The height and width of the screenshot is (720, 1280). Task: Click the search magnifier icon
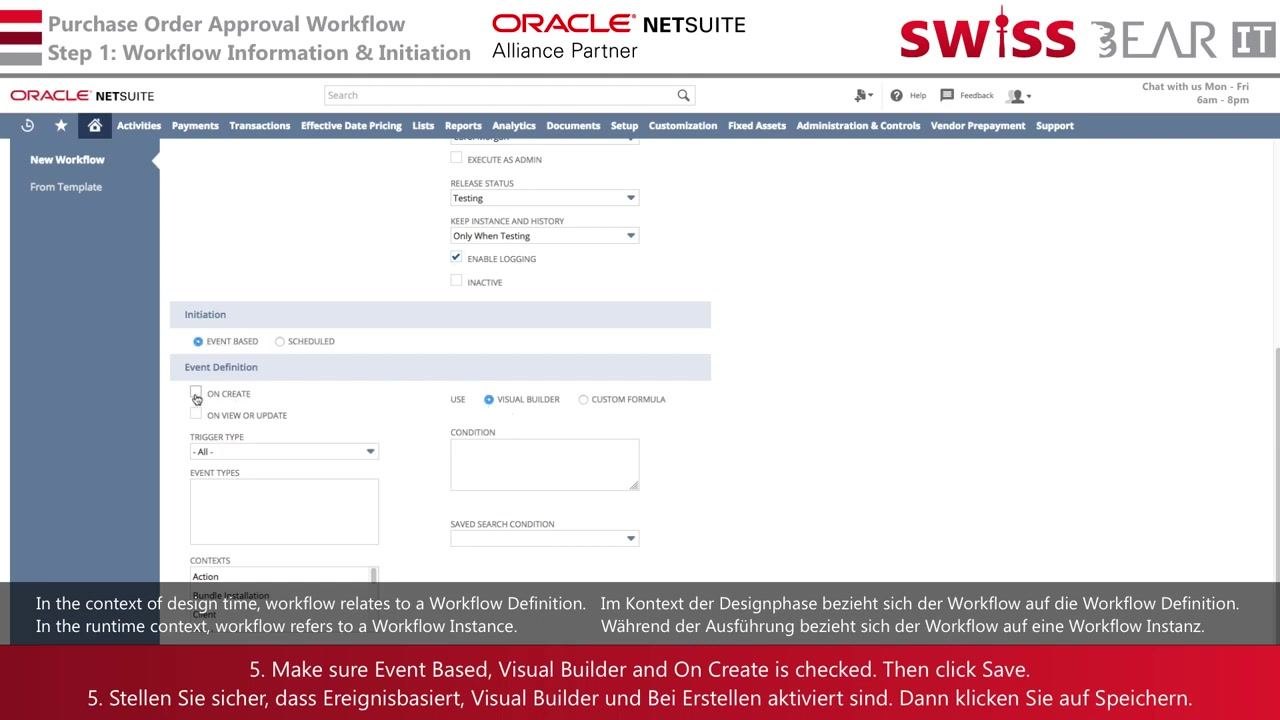683,95
